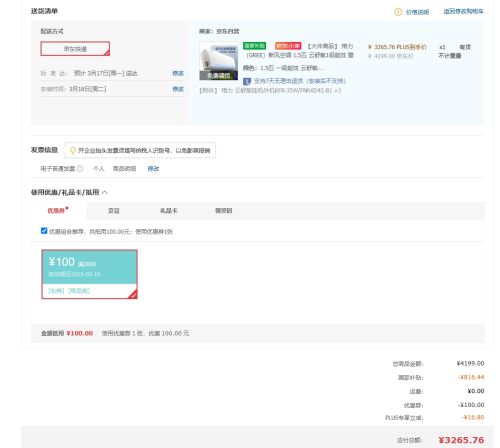Click the ¥4199.00 original price text
500x448 pixels.
point(391,56)
